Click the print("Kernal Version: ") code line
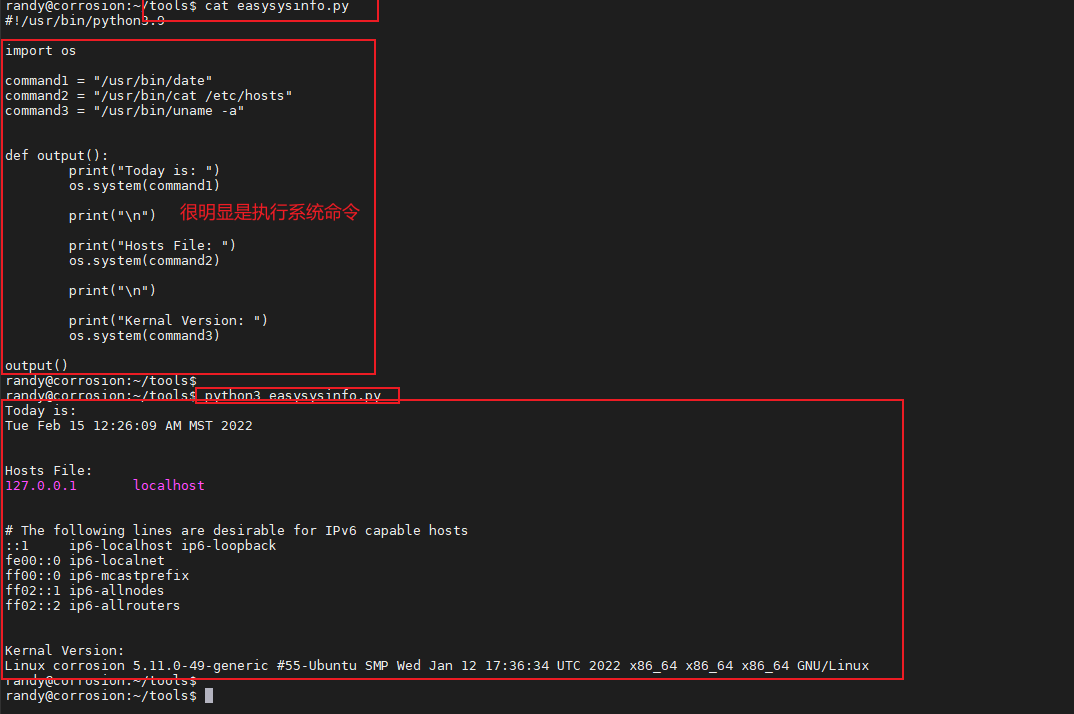Viewport: 1074px width, 714px height. [168, 321]
